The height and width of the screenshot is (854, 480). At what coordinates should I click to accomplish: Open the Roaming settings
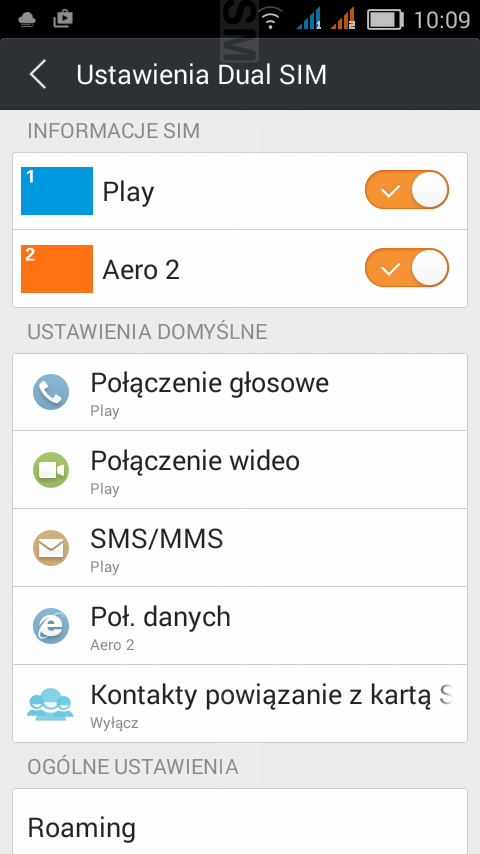click(x=240, y=821)
